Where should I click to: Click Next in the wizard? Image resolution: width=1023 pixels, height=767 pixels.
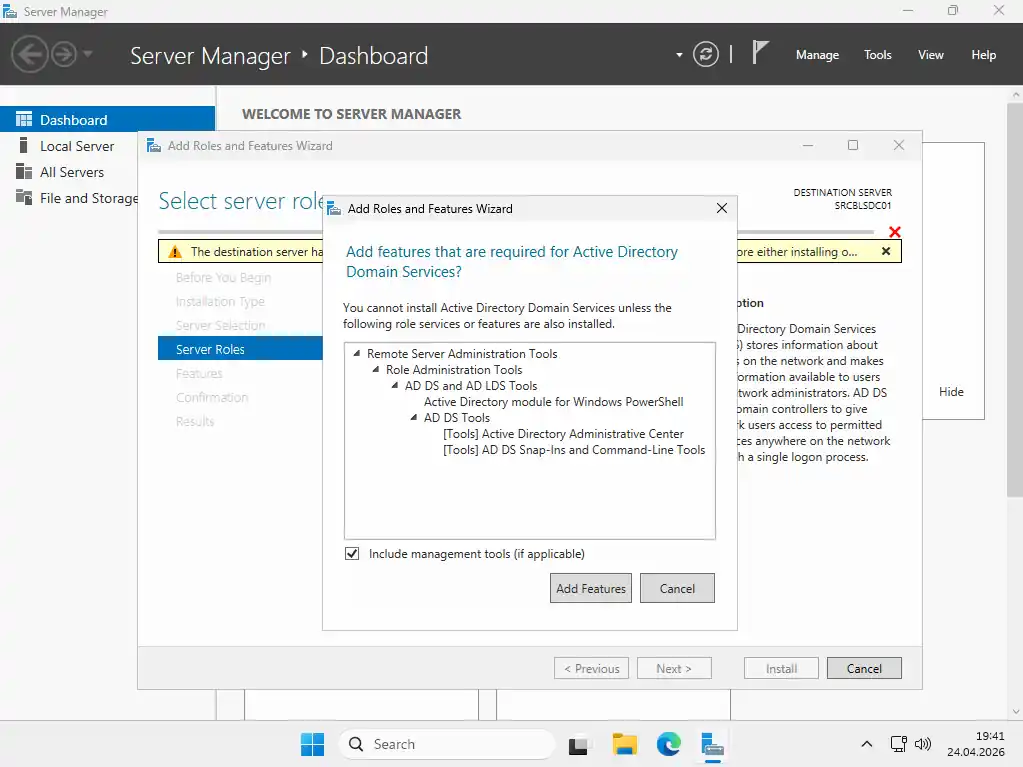click(x=674, y=669)
